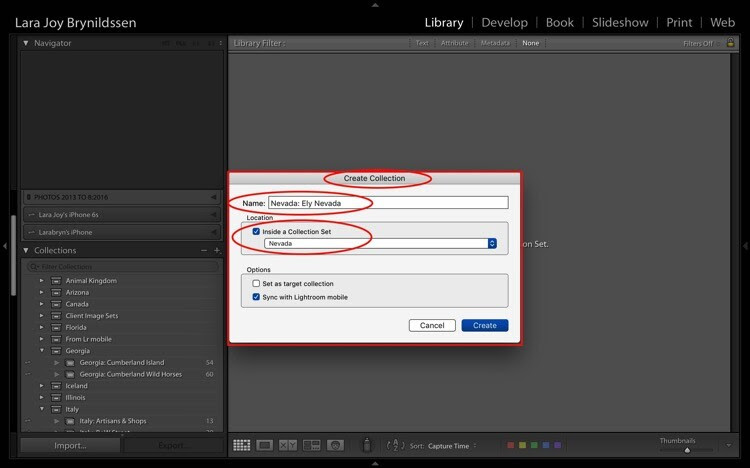Open Survey view in toolbar

[311, 446]
